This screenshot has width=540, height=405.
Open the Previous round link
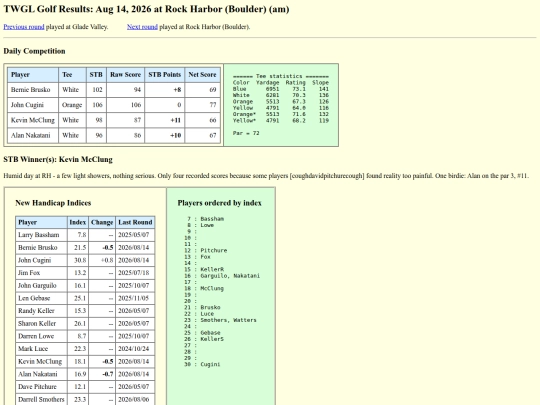[x=24, y=27]
